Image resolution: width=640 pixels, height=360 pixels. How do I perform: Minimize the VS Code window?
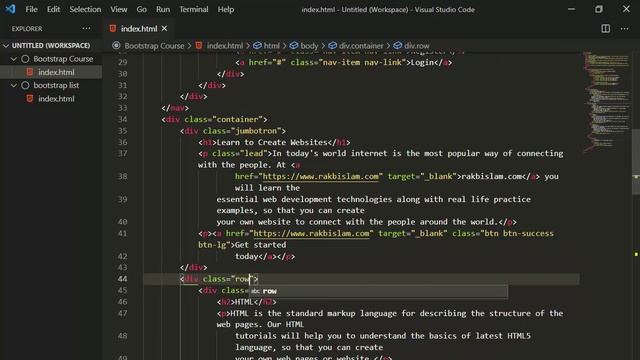[571, 9]
